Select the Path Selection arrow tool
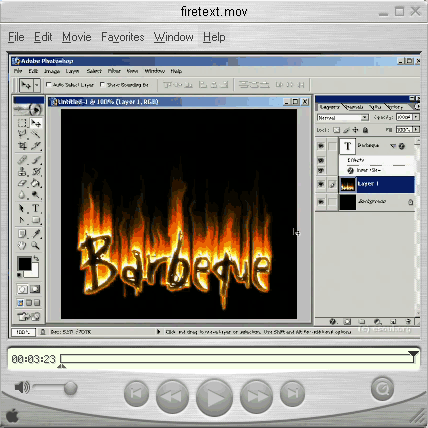Screen dimensions: 428x428 (x=22, y=209)
